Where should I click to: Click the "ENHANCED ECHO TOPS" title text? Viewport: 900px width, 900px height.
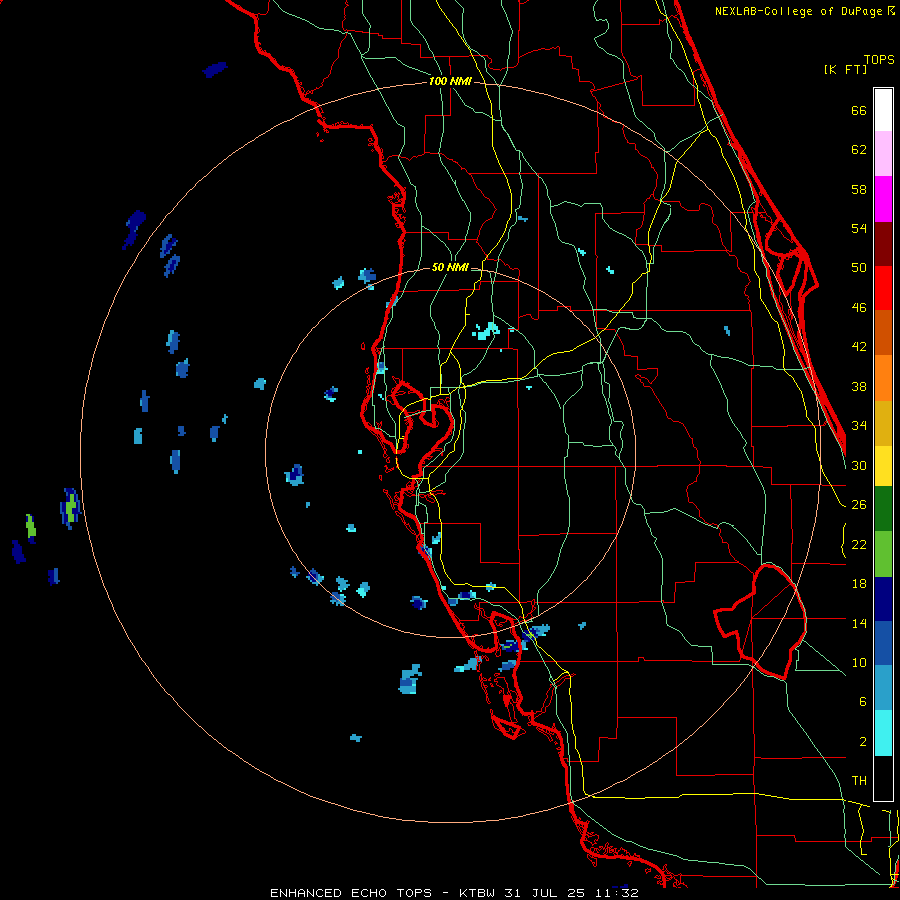point(351,893)
